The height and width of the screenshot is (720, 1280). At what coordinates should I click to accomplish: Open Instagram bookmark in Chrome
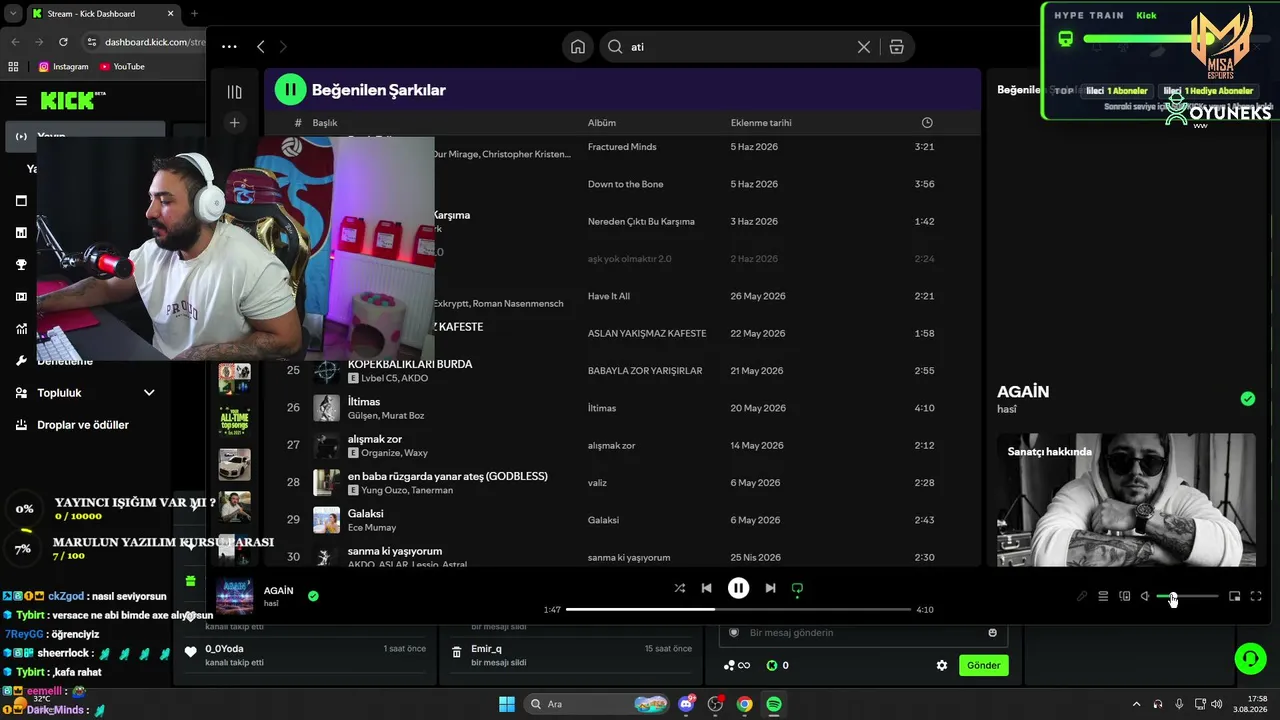(63, 67)
